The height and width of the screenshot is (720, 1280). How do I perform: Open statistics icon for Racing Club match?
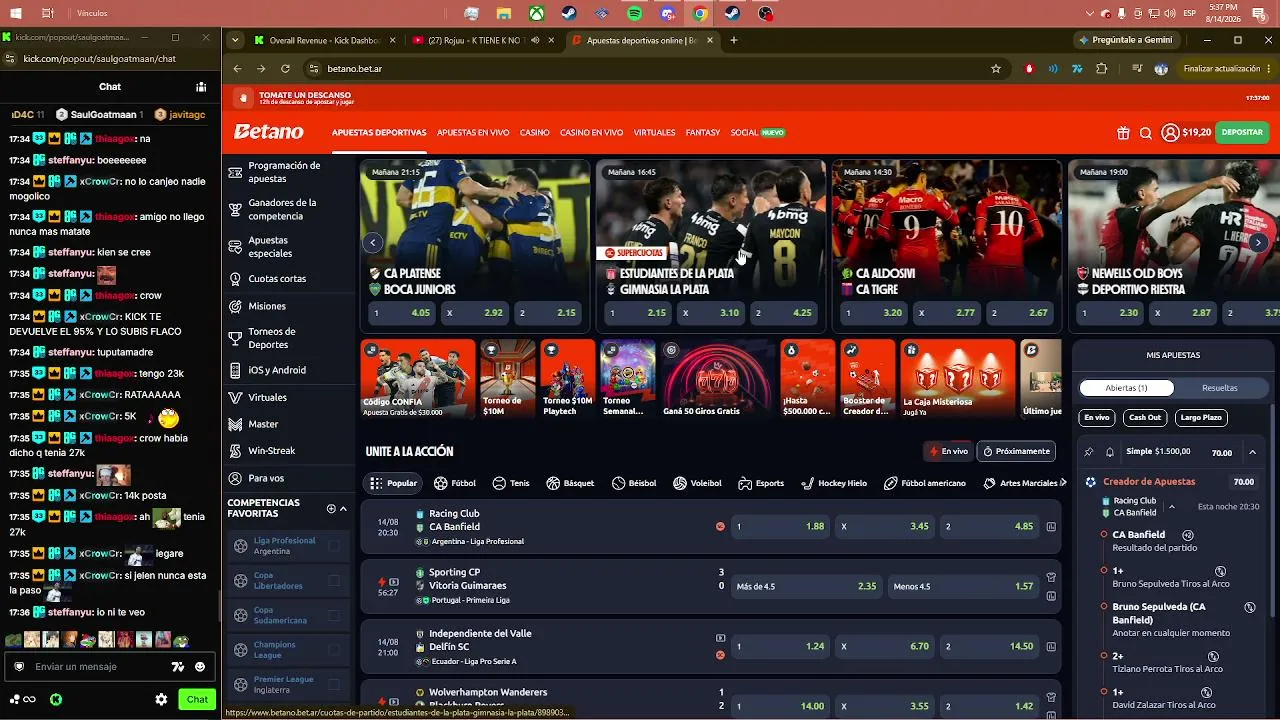(x=1051, y=526)
